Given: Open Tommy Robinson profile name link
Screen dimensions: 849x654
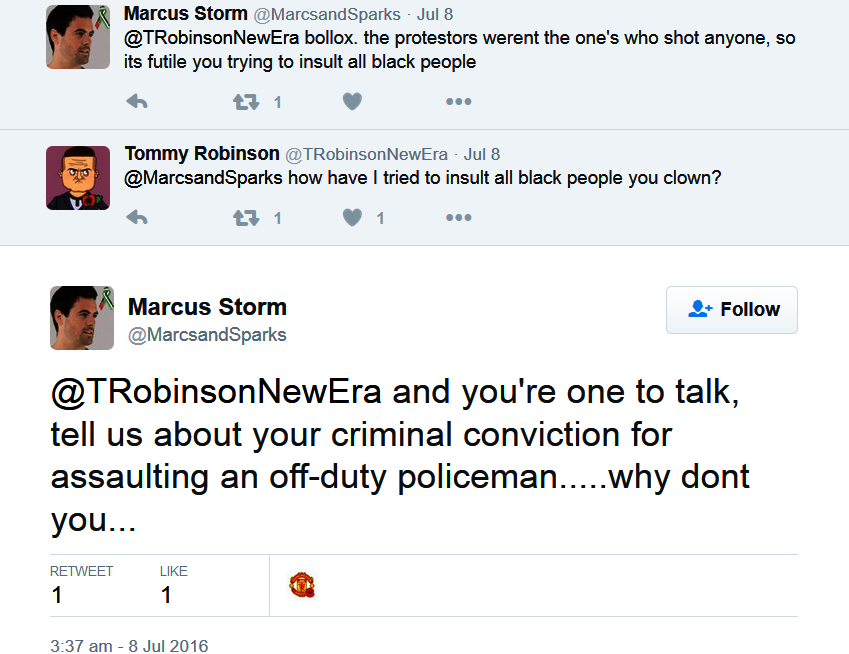Looking at the screenshot, I should coord(202,154).
